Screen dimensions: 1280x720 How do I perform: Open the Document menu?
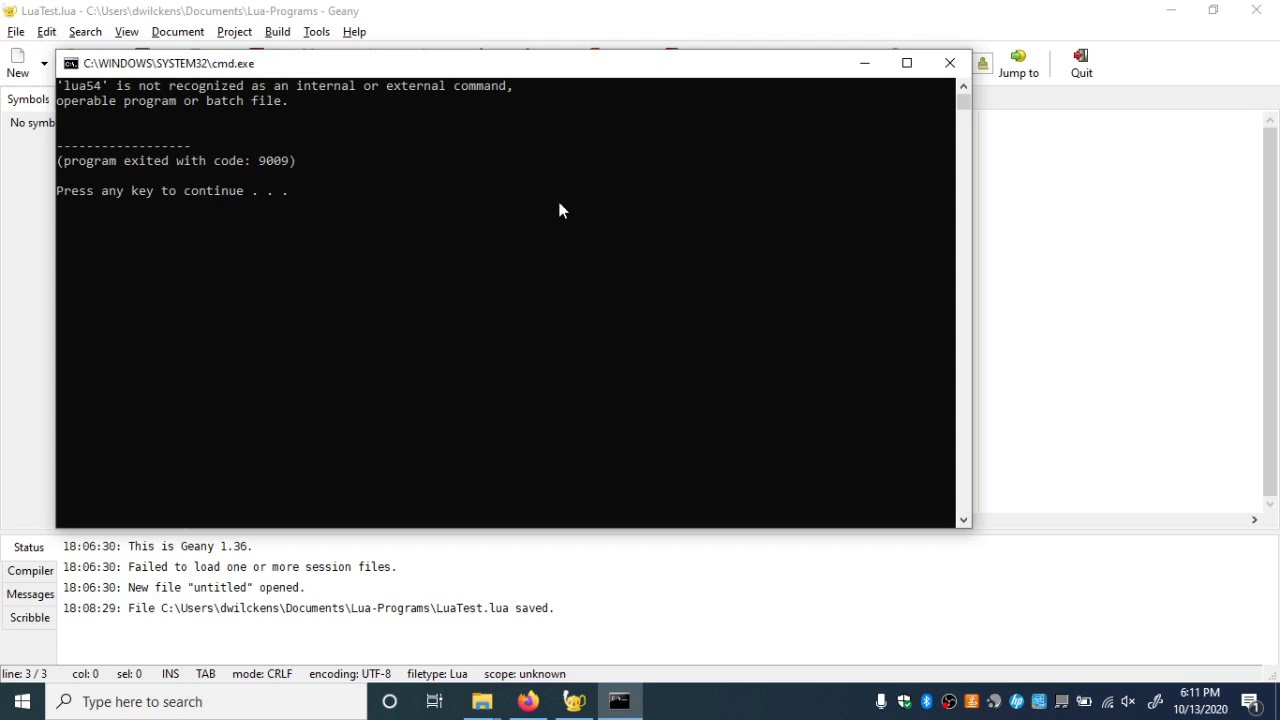coord(178,32)
